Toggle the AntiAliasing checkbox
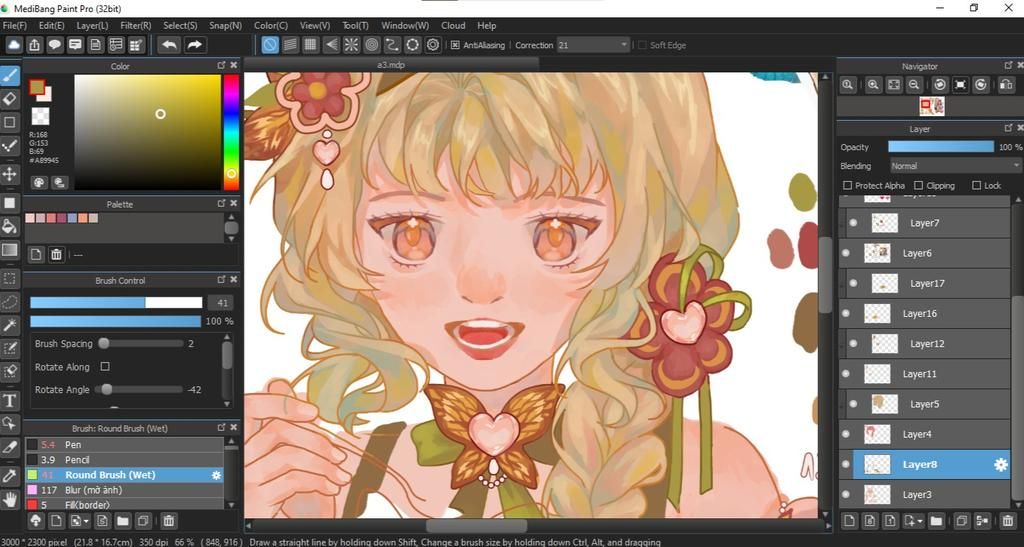1024x547 pixels. click(x=455, y=45)
